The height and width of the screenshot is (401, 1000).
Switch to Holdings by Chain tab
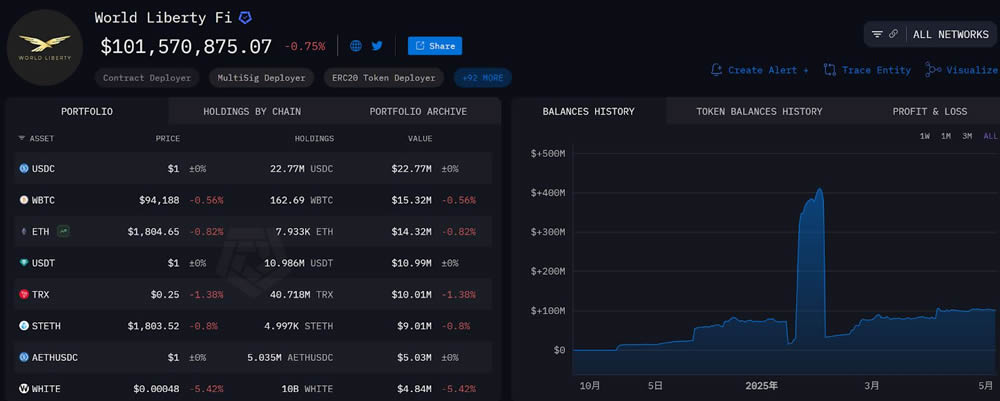point(252,111)
